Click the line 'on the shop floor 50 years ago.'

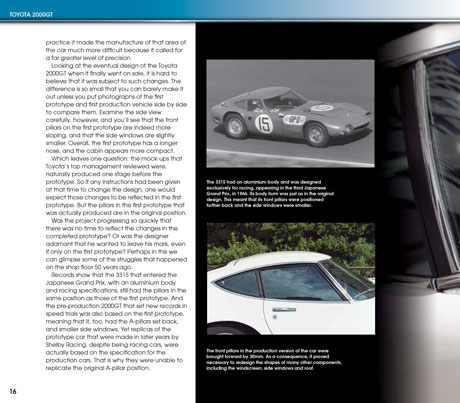(89, 267)
